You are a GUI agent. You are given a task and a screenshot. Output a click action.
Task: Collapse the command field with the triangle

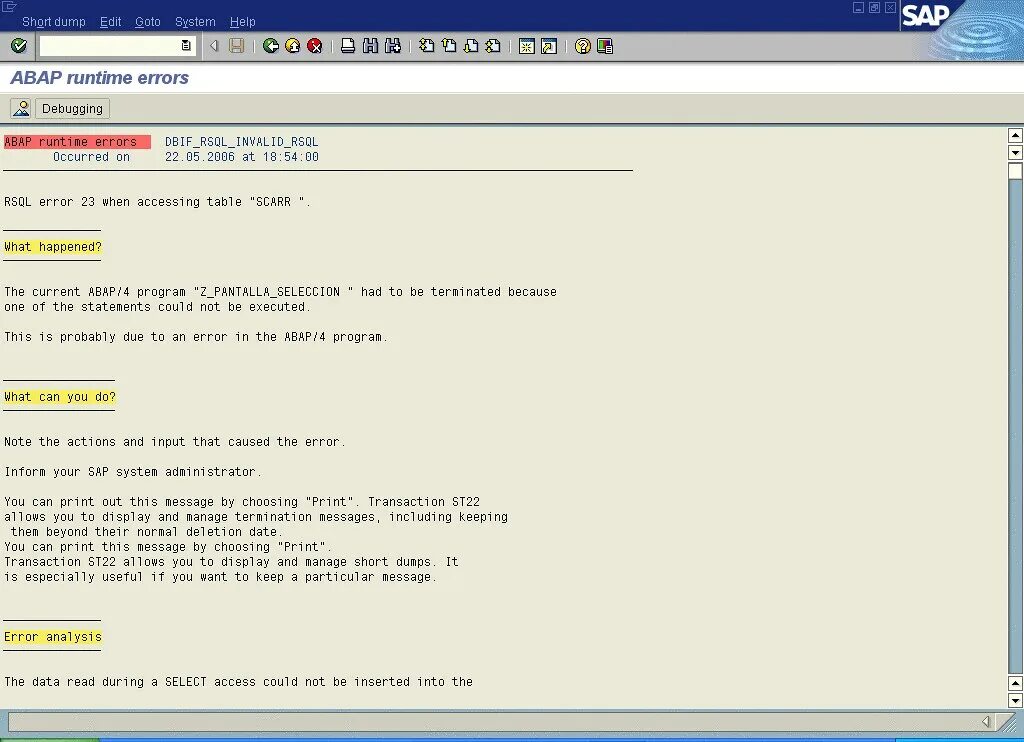coord(214,46)
